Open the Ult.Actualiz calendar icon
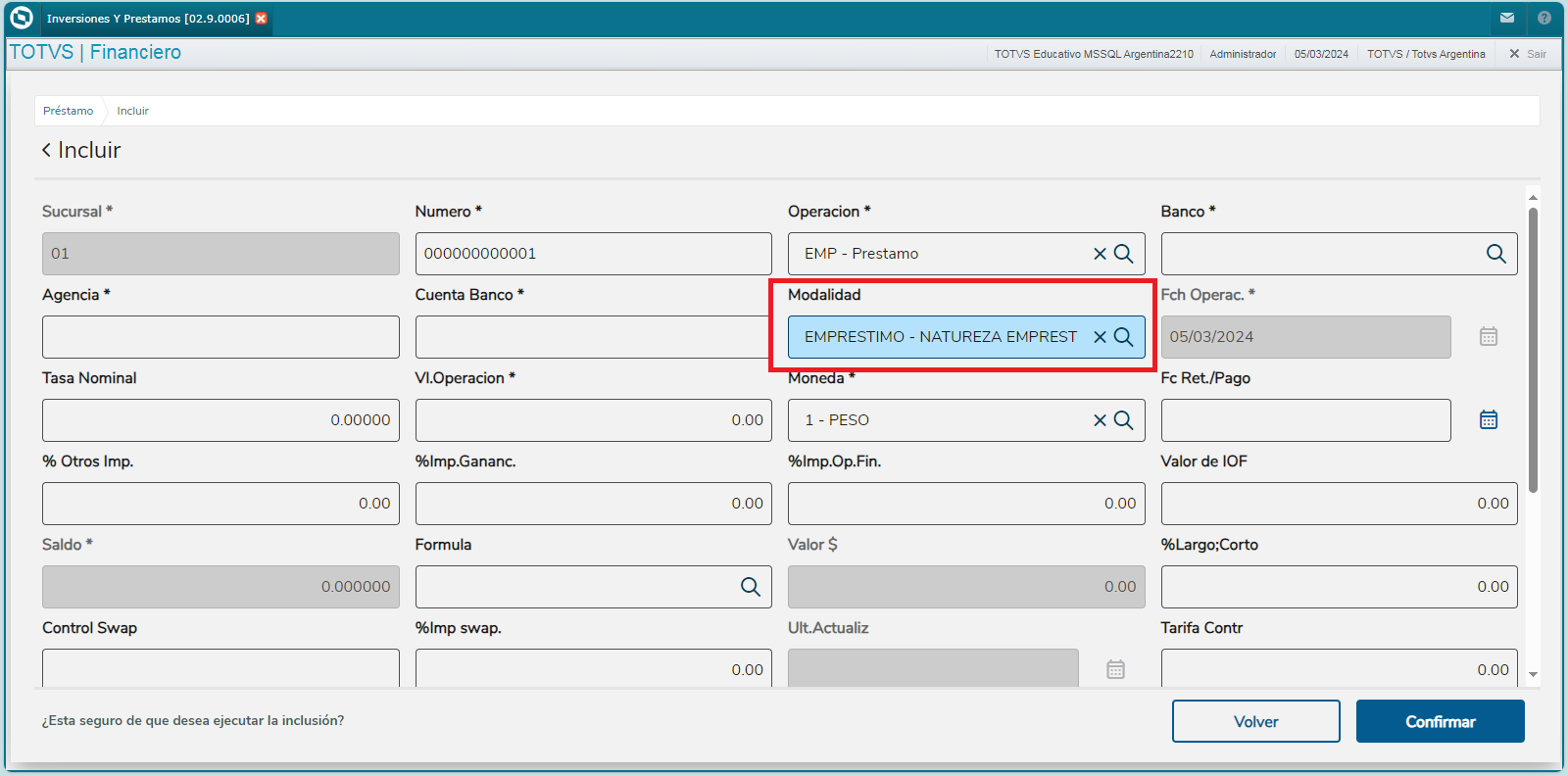 pyautogui.click(x=1115, y=670)
